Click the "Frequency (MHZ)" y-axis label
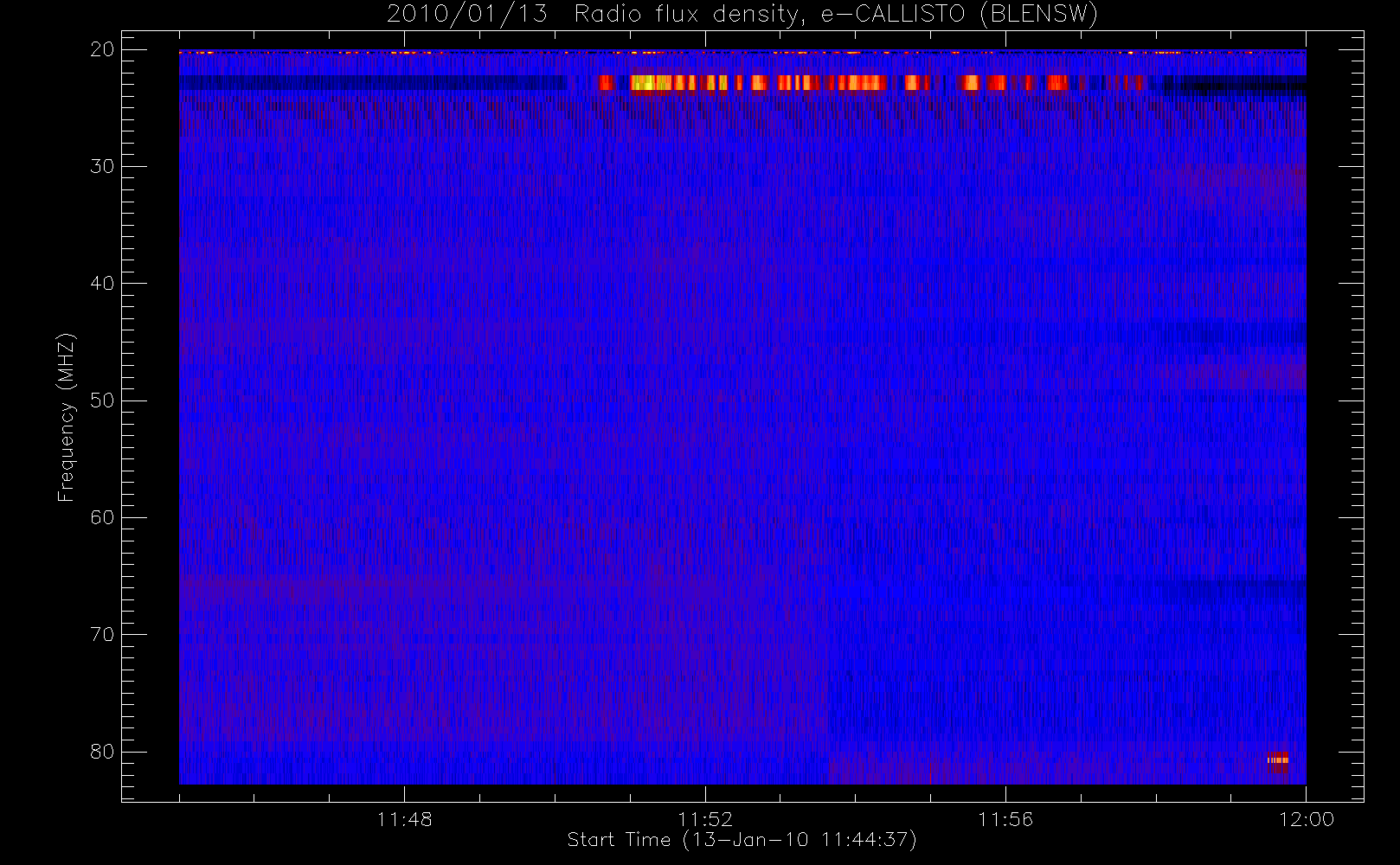This screenshot has width=1400, height=865. tap(66, 417)
